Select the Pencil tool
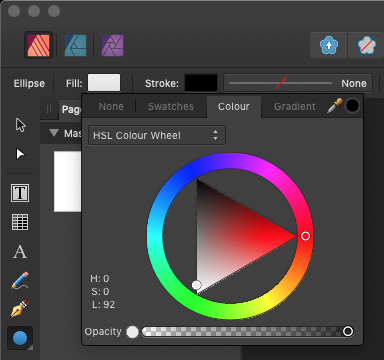384x360 pixels. pyautogui.click(x=20, y=280)
